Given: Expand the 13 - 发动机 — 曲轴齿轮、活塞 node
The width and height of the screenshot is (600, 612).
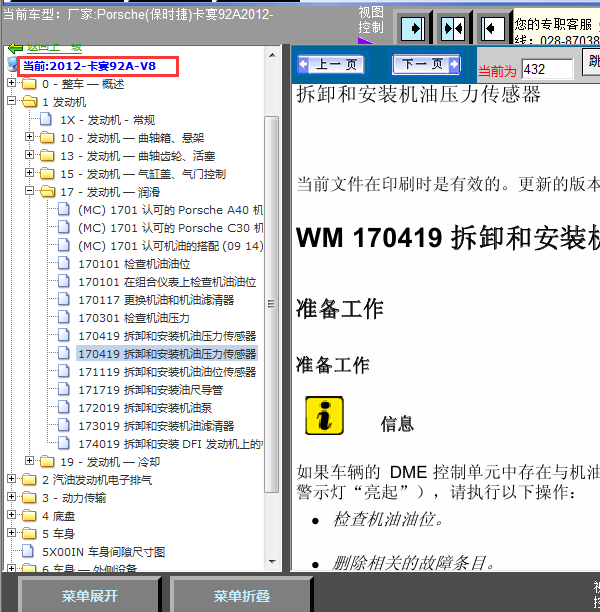Looking at the screenshot, I should [x=29, y=155].
